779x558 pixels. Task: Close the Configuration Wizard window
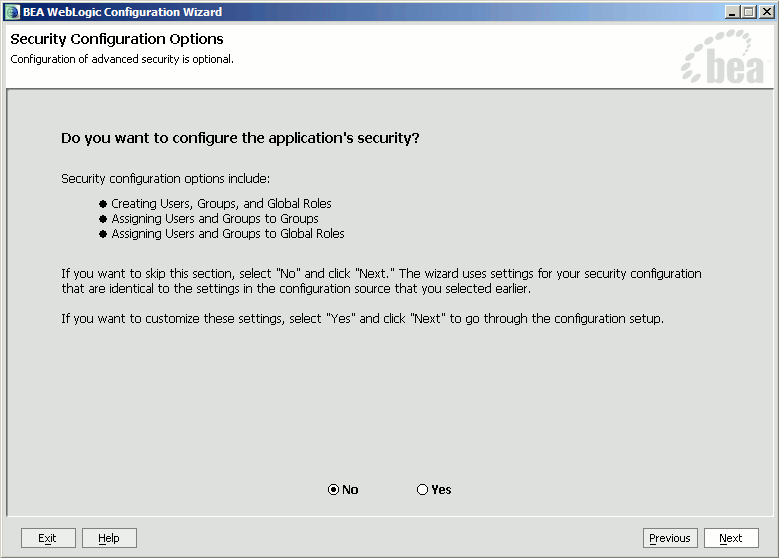(767, 12)
